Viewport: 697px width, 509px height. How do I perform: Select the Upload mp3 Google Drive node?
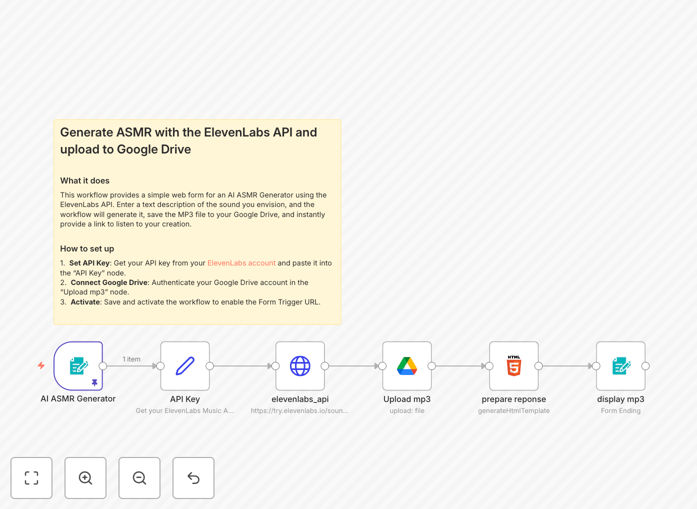click(x=407, y=366)
